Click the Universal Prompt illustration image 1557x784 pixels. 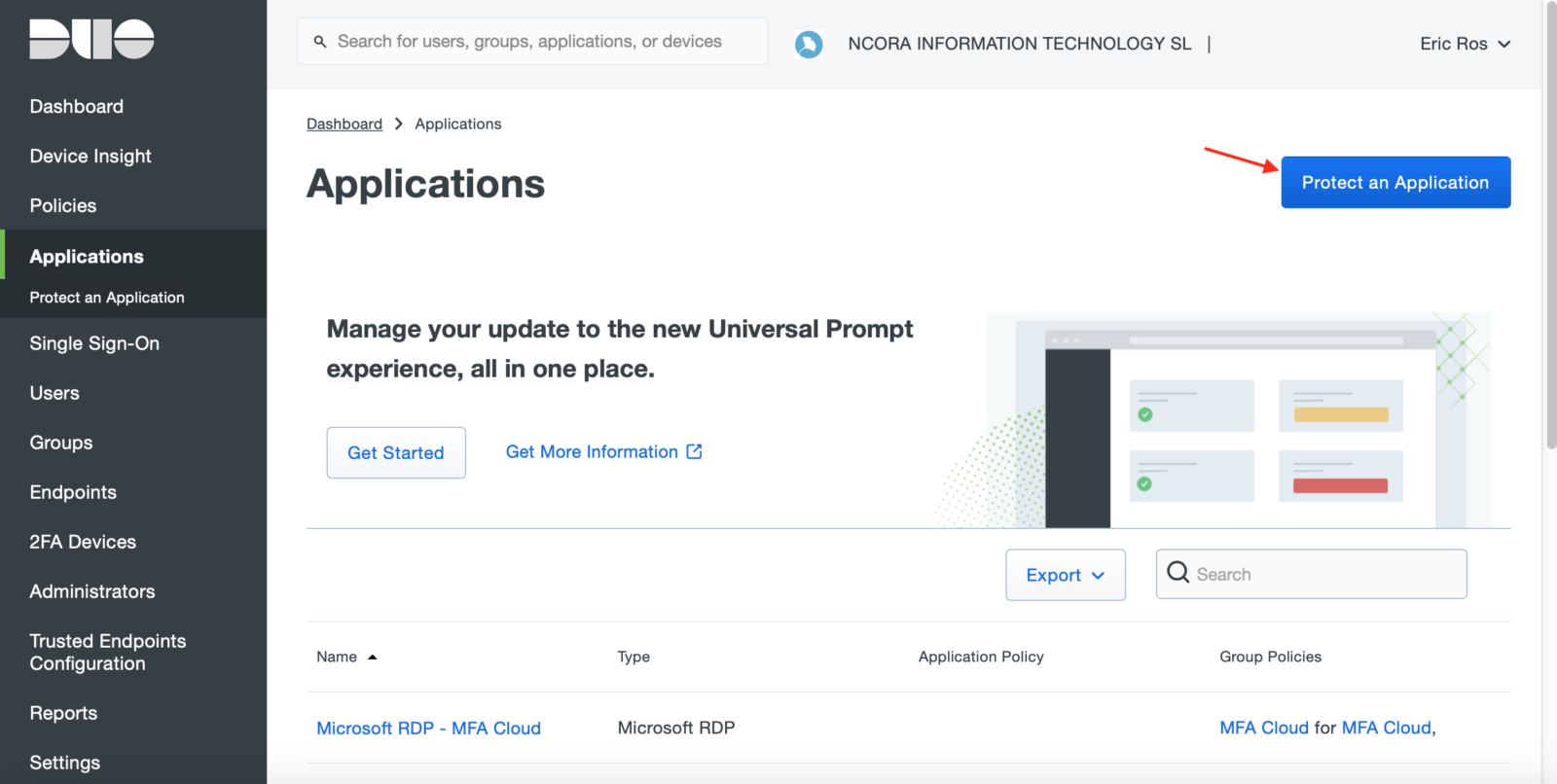(1237, 420)
